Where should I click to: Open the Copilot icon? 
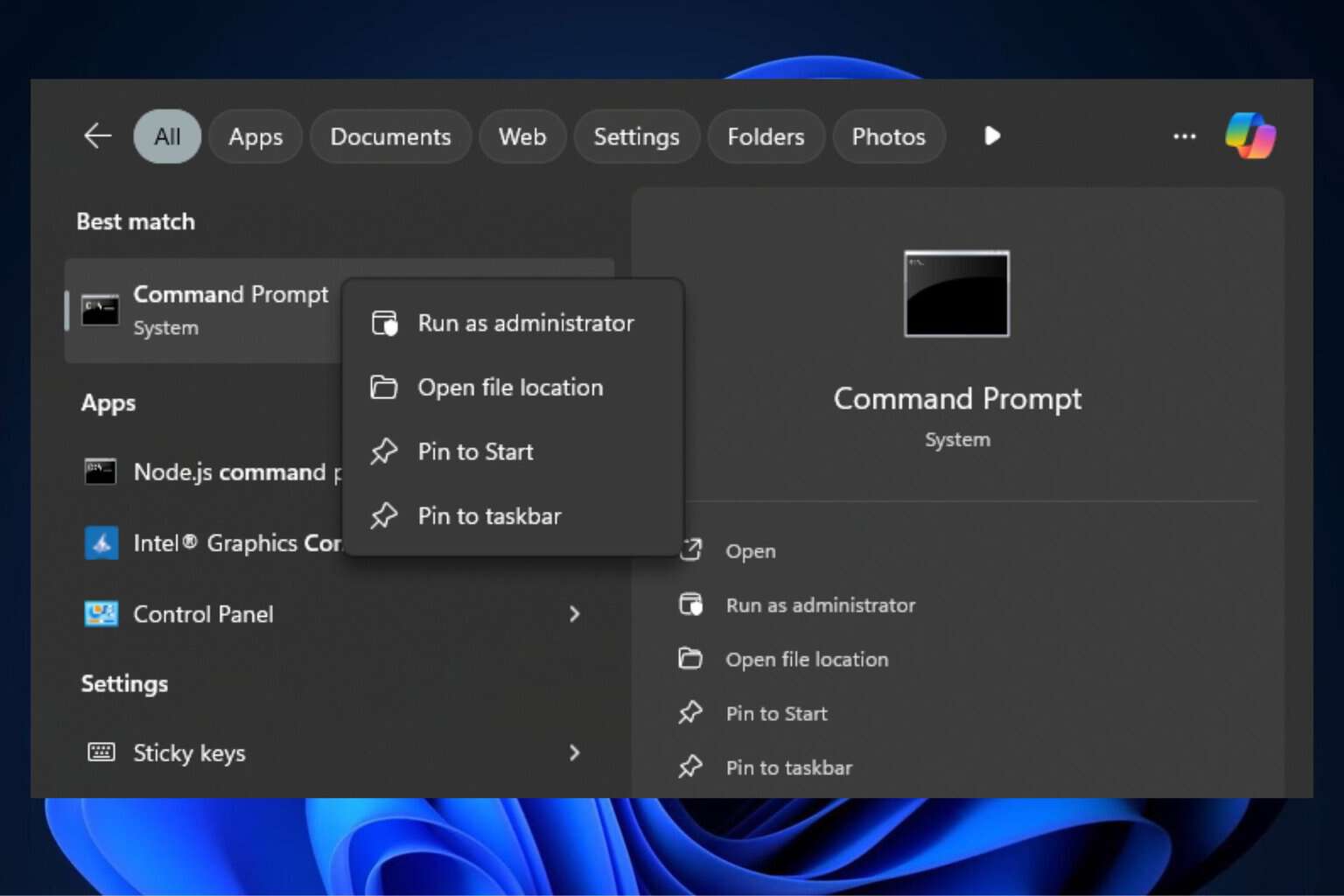(x=1249, y=136)
